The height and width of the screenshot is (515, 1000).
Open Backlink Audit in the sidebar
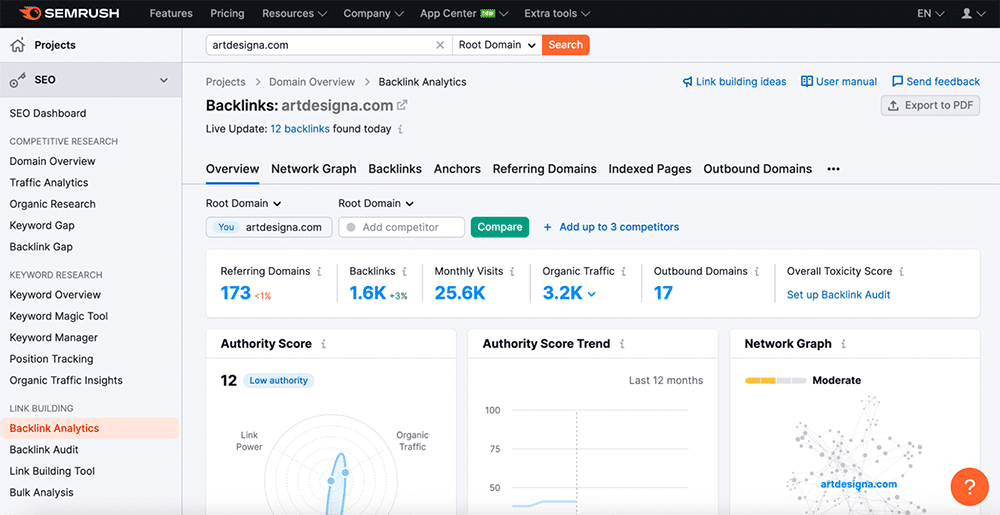pyautogui.click(x=44, y=450)
